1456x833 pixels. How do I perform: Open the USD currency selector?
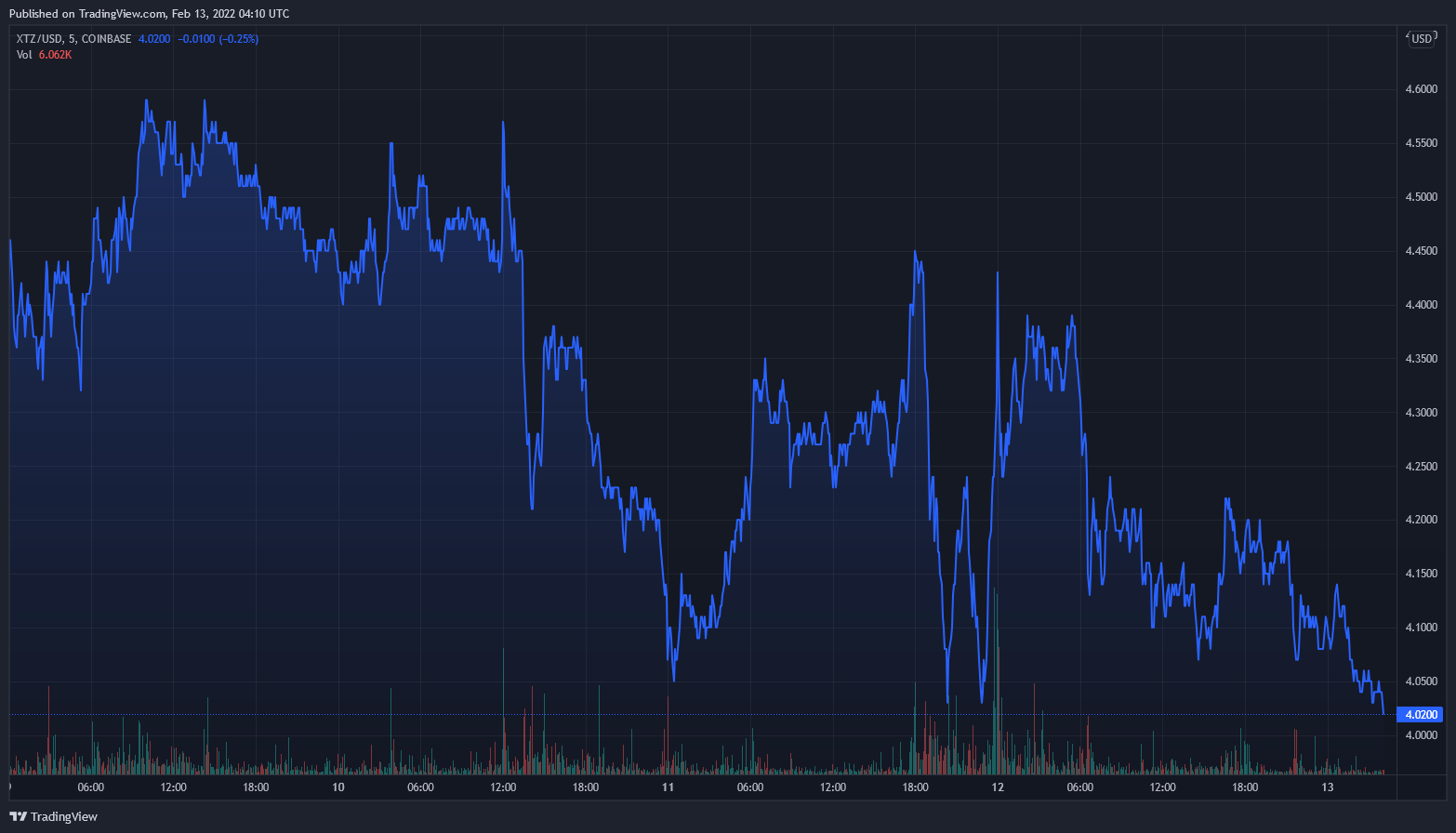tap(1422, 39)
